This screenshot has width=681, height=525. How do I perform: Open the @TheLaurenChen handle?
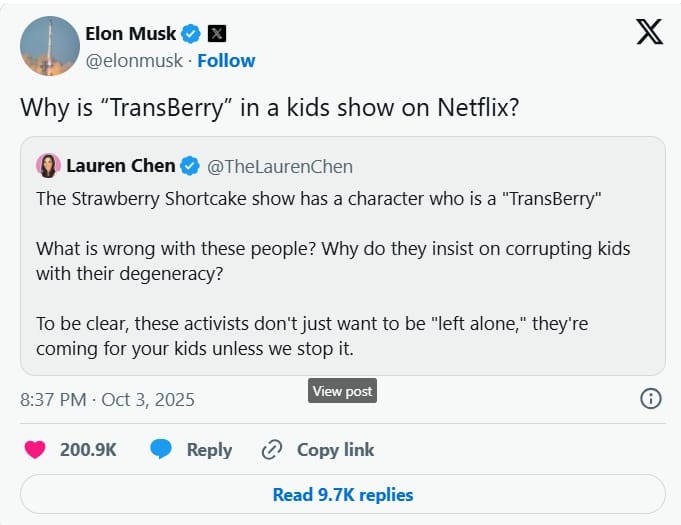click(x=279, y=166)
